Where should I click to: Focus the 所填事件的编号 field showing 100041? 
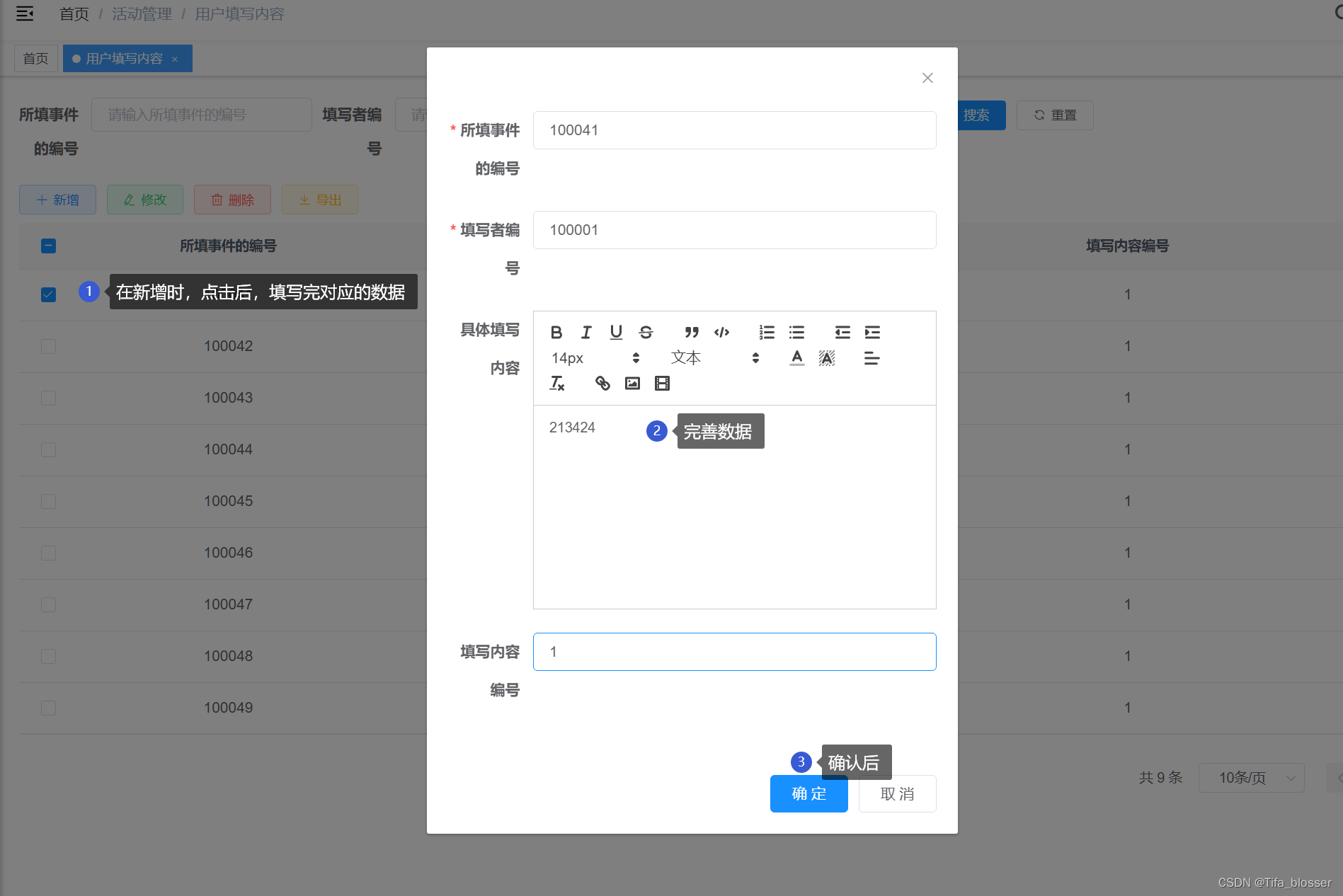[734, 130]
